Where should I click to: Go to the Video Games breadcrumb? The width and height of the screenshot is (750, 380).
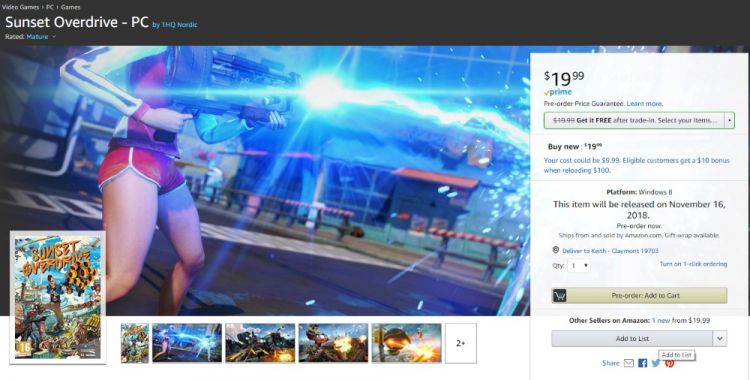pos(21,7)
